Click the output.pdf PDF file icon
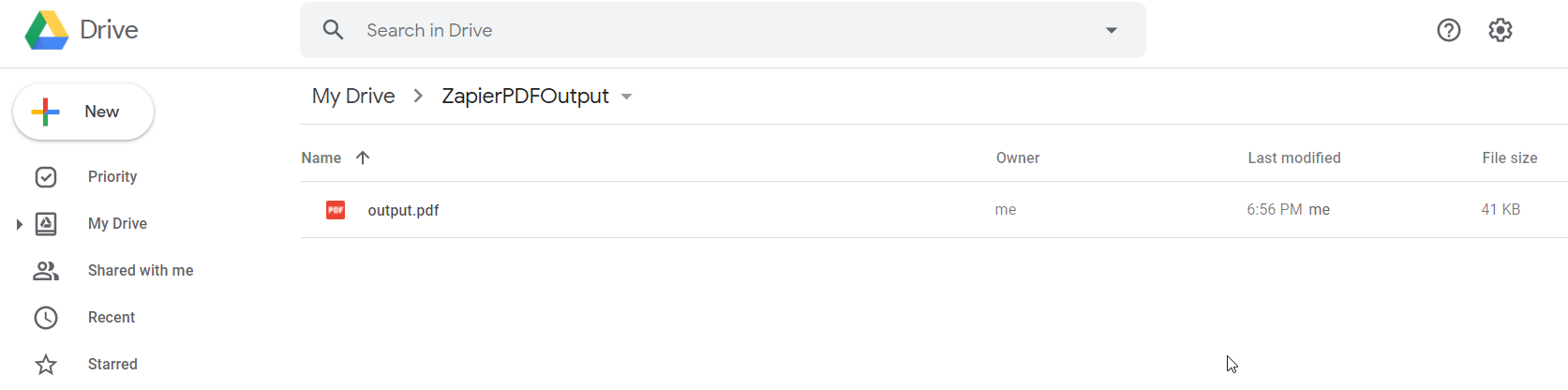Screen dimensions: 1568x390 pos(336,210)
